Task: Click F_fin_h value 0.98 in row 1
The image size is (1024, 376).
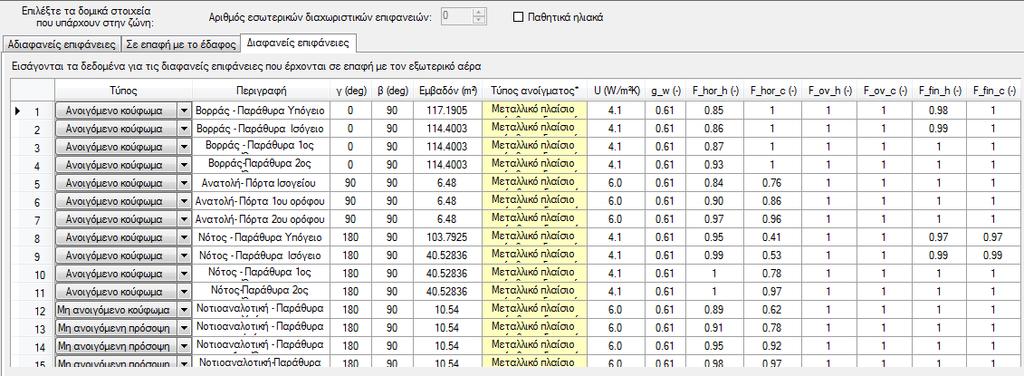Action: click(938, 111)
